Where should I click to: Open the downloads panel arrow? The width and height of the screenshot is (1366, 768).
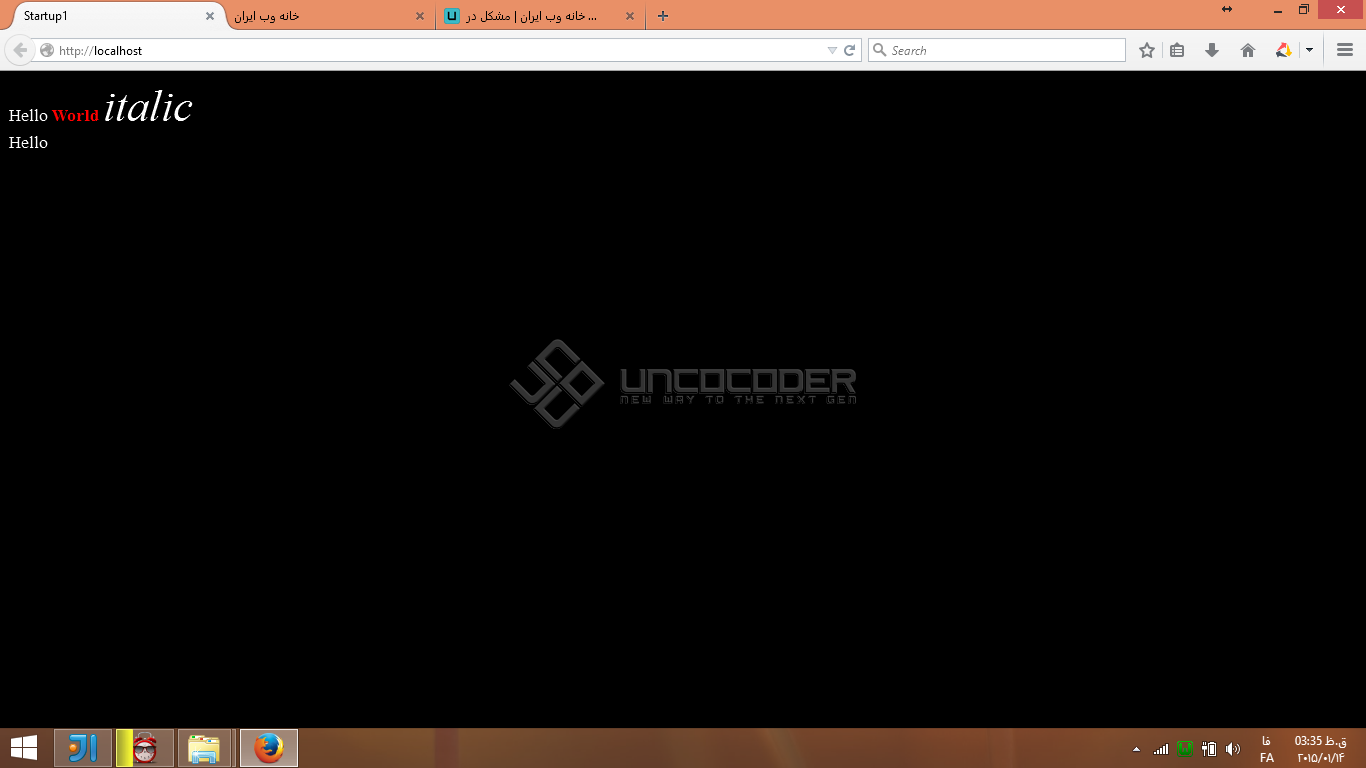(1212, 50)
